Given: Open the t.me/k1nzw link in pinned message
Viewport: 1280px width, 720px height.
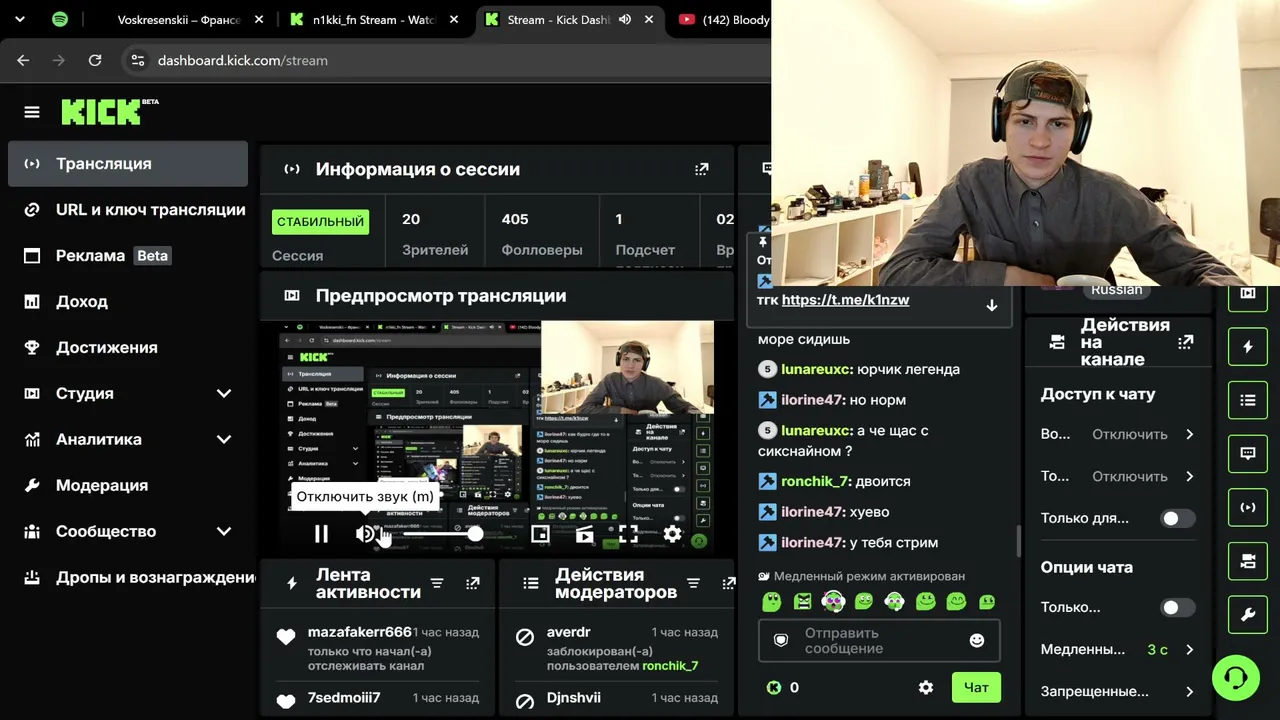Looking at the screenshot, I should coord(845,300).
